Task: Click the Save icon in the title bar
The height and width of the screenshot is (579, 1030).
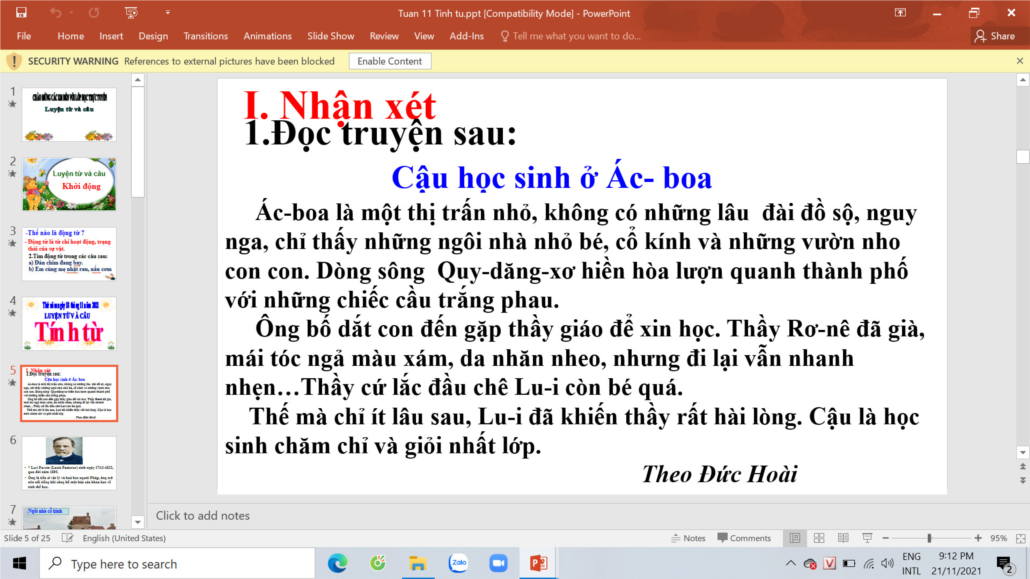Action: point(21,13)
